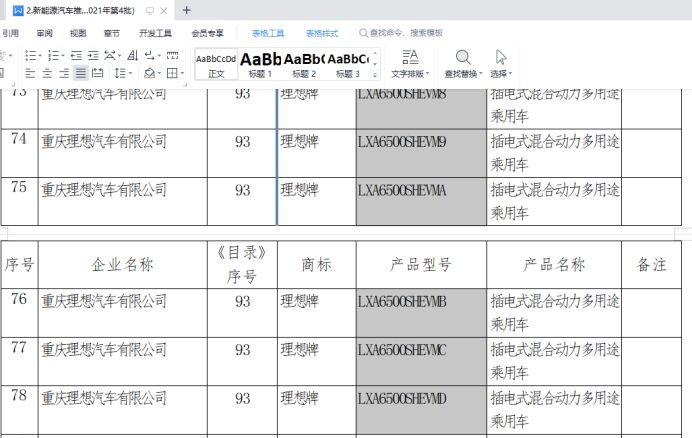Open Chinese typography layout tool
Image resolution: width=692 pixels, height=438 pixels.
110,56
